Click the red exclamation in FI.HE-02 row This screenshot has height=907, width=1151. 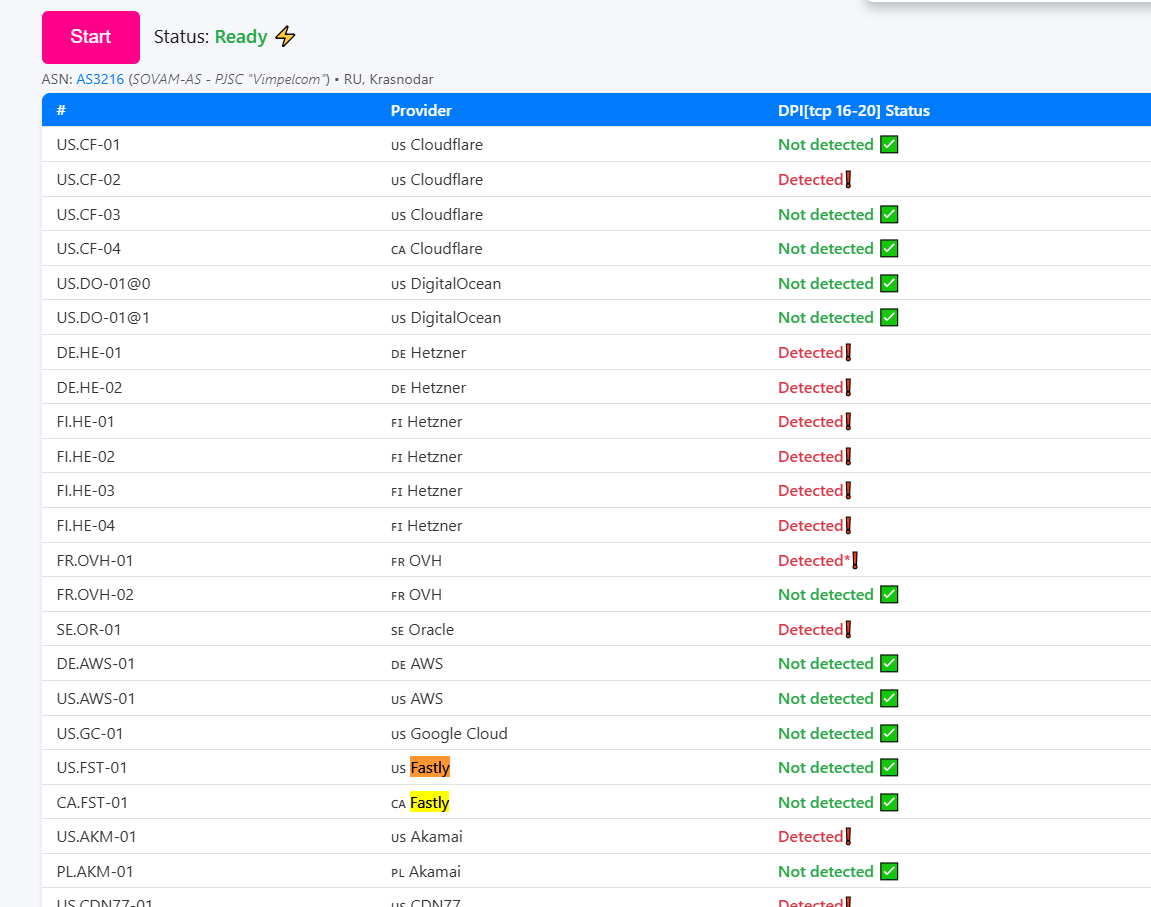click(848, 456)
